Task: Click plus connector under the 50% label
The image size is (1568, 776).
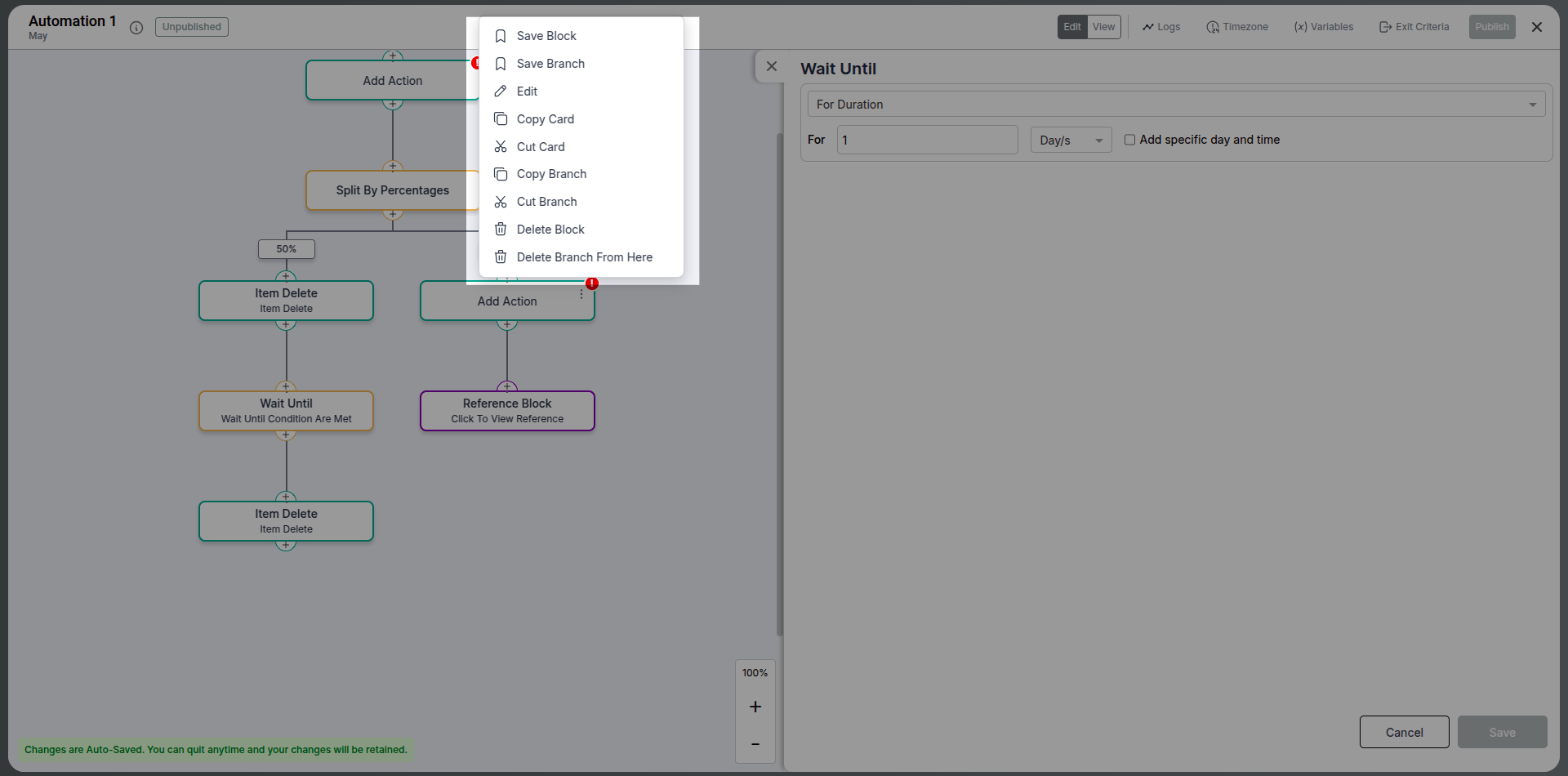Action: 286,277
